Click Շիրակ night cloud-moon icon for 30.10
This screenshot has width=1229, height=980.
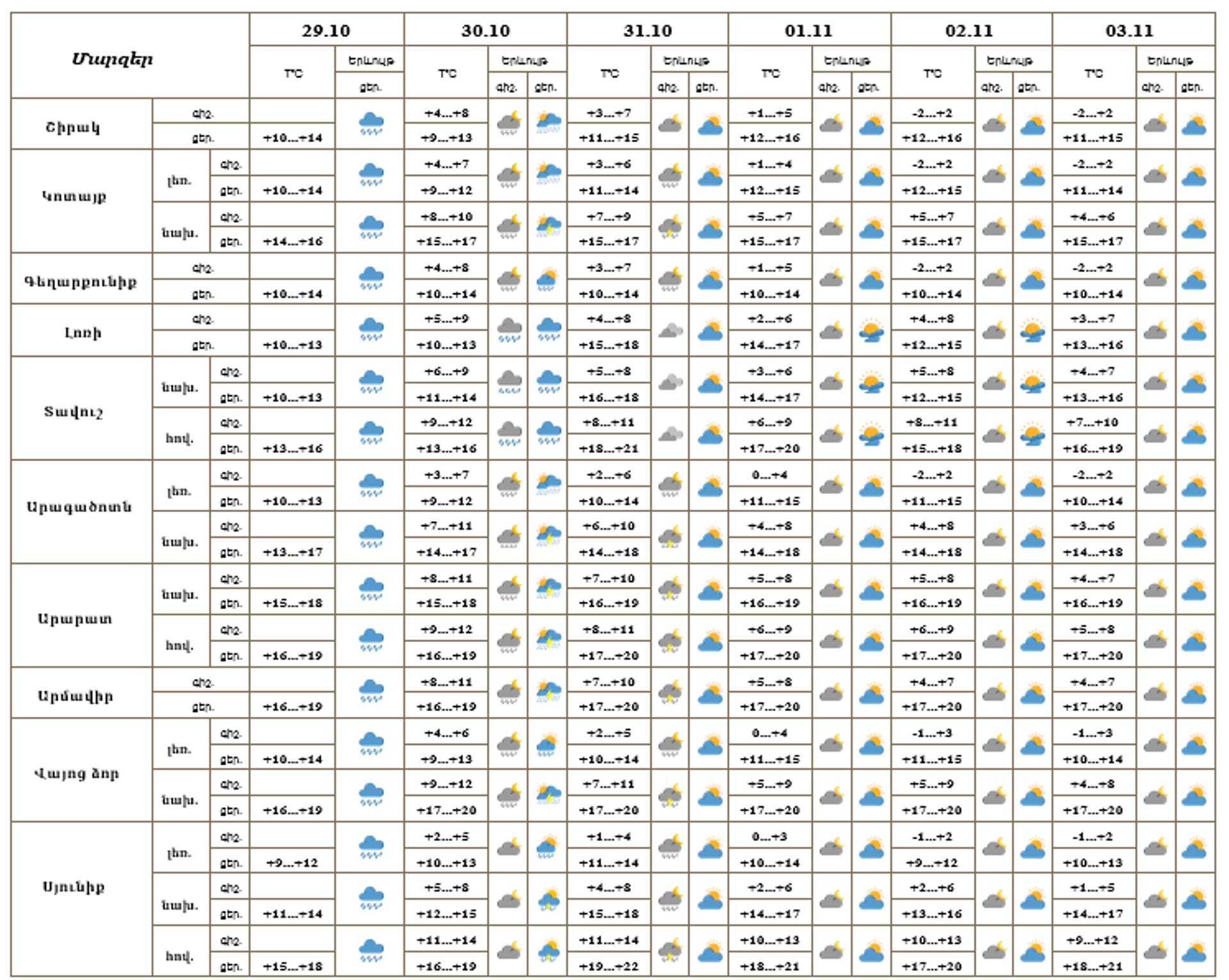[x=509, y=123]
